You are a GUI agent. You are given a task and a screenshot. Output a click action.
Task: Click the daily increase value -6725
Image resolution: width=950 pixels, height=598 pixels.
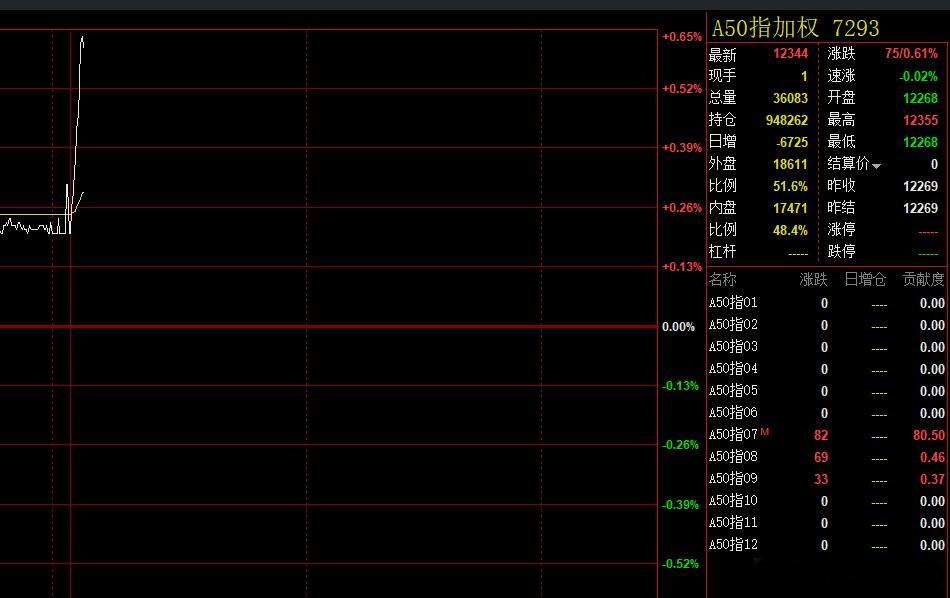pos(792,142)
